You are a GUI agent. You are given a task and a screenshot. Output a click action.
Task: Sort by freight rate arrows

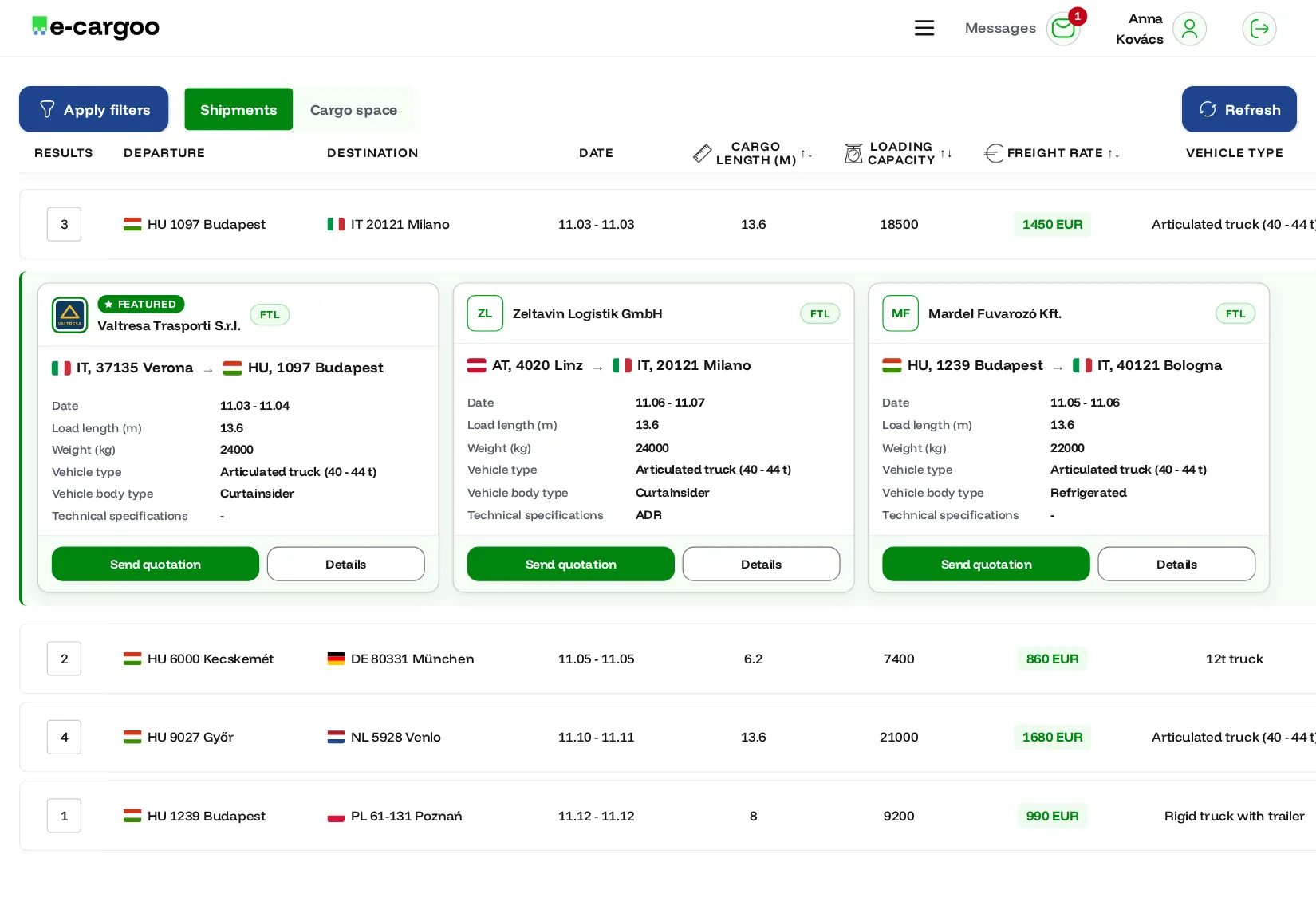1113,153
